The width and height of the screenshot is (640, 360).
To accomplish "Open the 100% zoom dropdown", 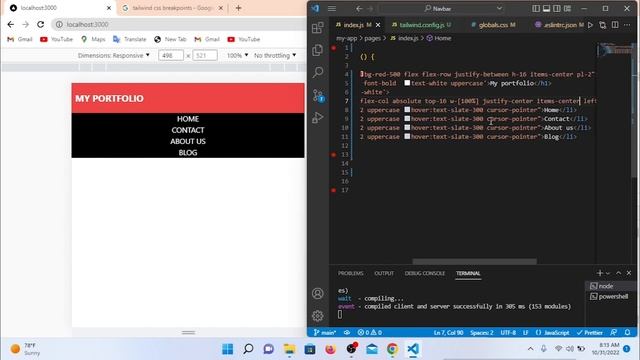I will pos(238,55).
